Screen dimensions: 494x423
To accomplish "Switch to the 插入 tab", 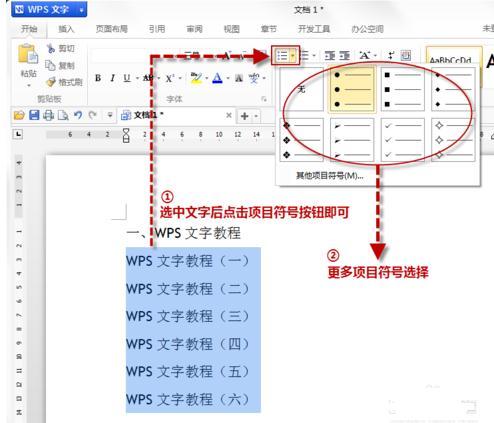I will (x=66, y=29).
